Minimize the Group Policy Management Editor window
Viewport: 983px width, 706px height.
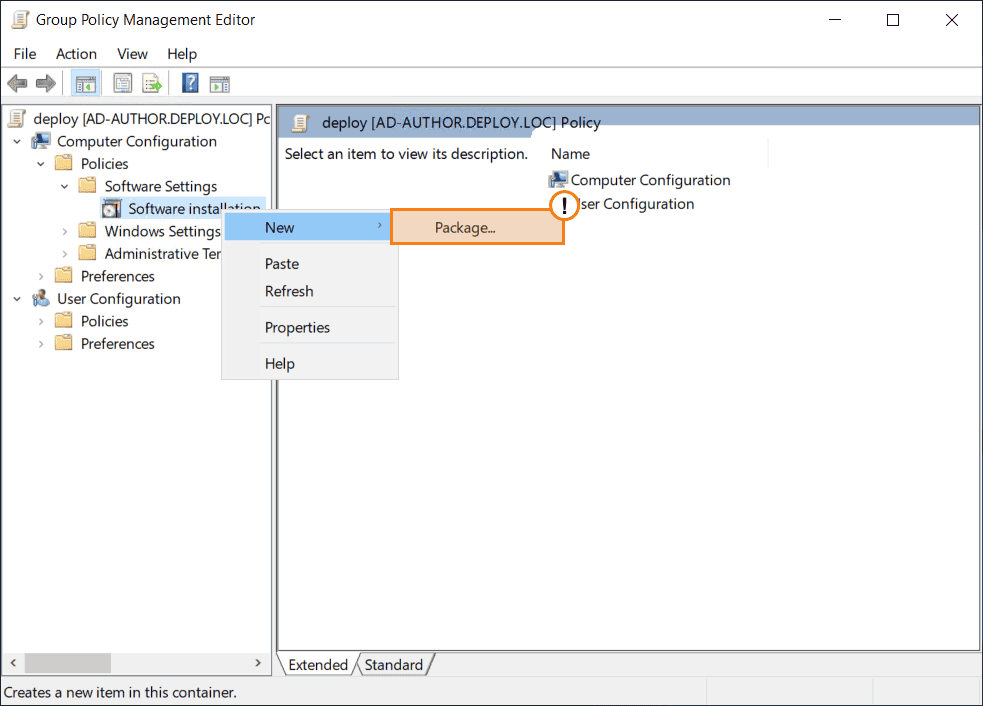(834, 20)
